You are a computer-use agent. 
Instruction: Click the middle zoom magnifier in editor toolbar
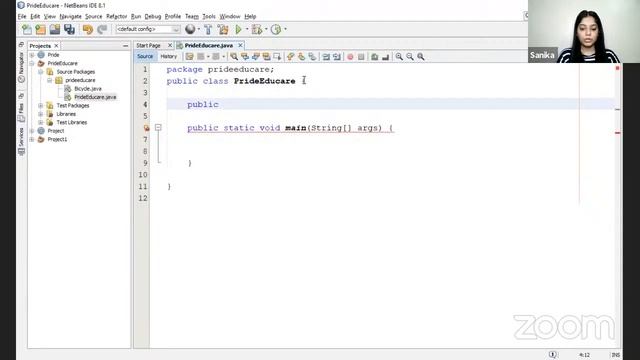coord(410,57)
